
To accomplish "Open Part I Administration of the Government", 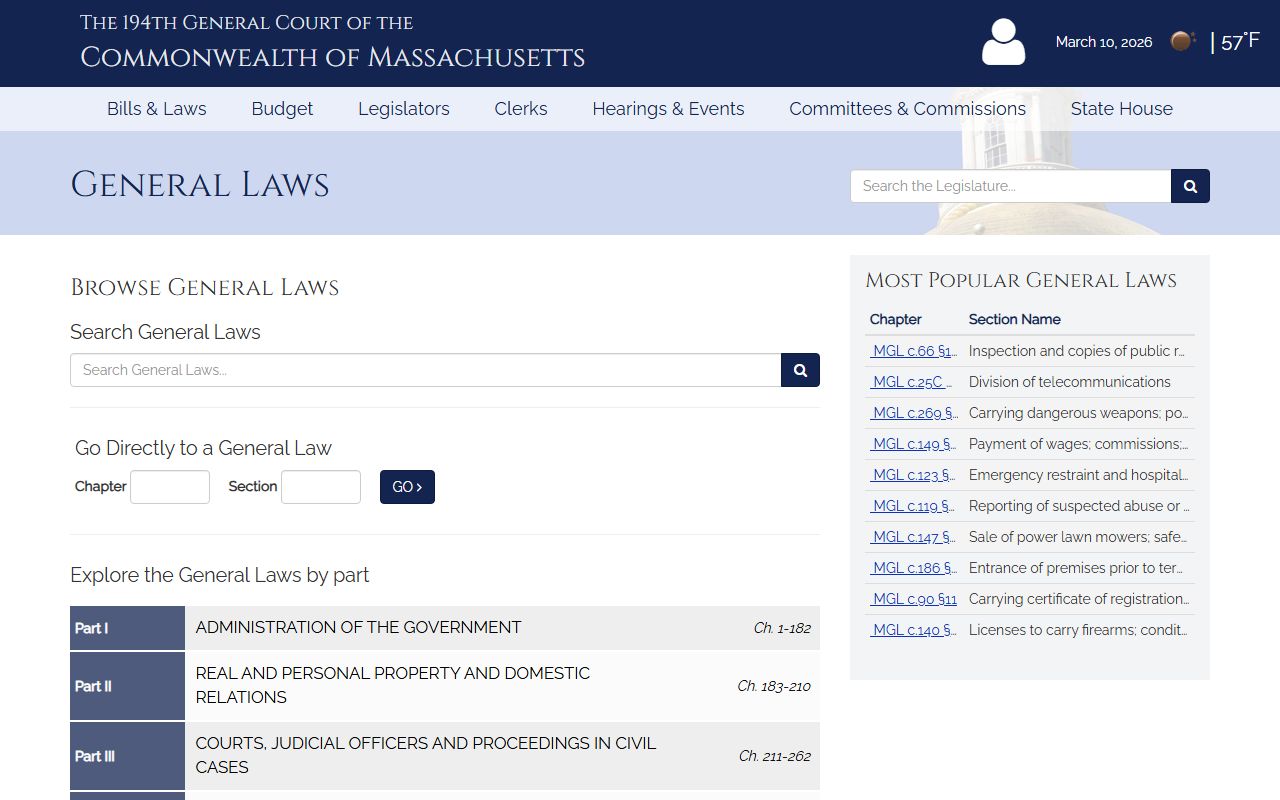I will pos(445,628).
